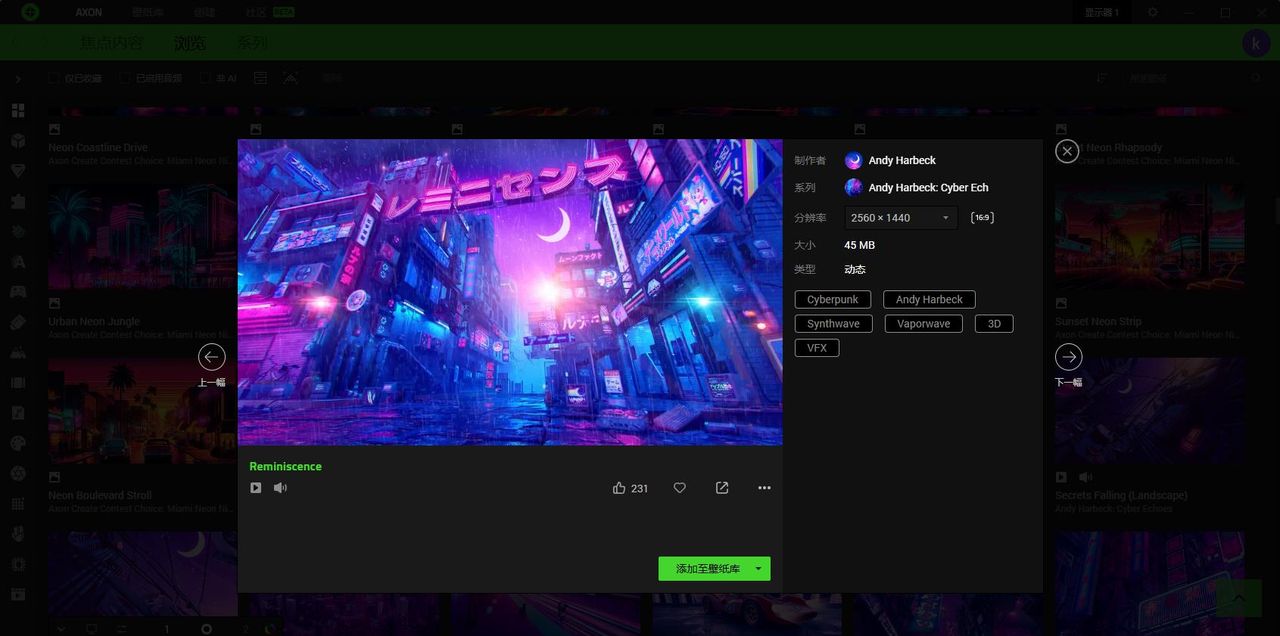
Task: Go to previous wallpaper with 上一幅 arrow
Action: (212, 357)
